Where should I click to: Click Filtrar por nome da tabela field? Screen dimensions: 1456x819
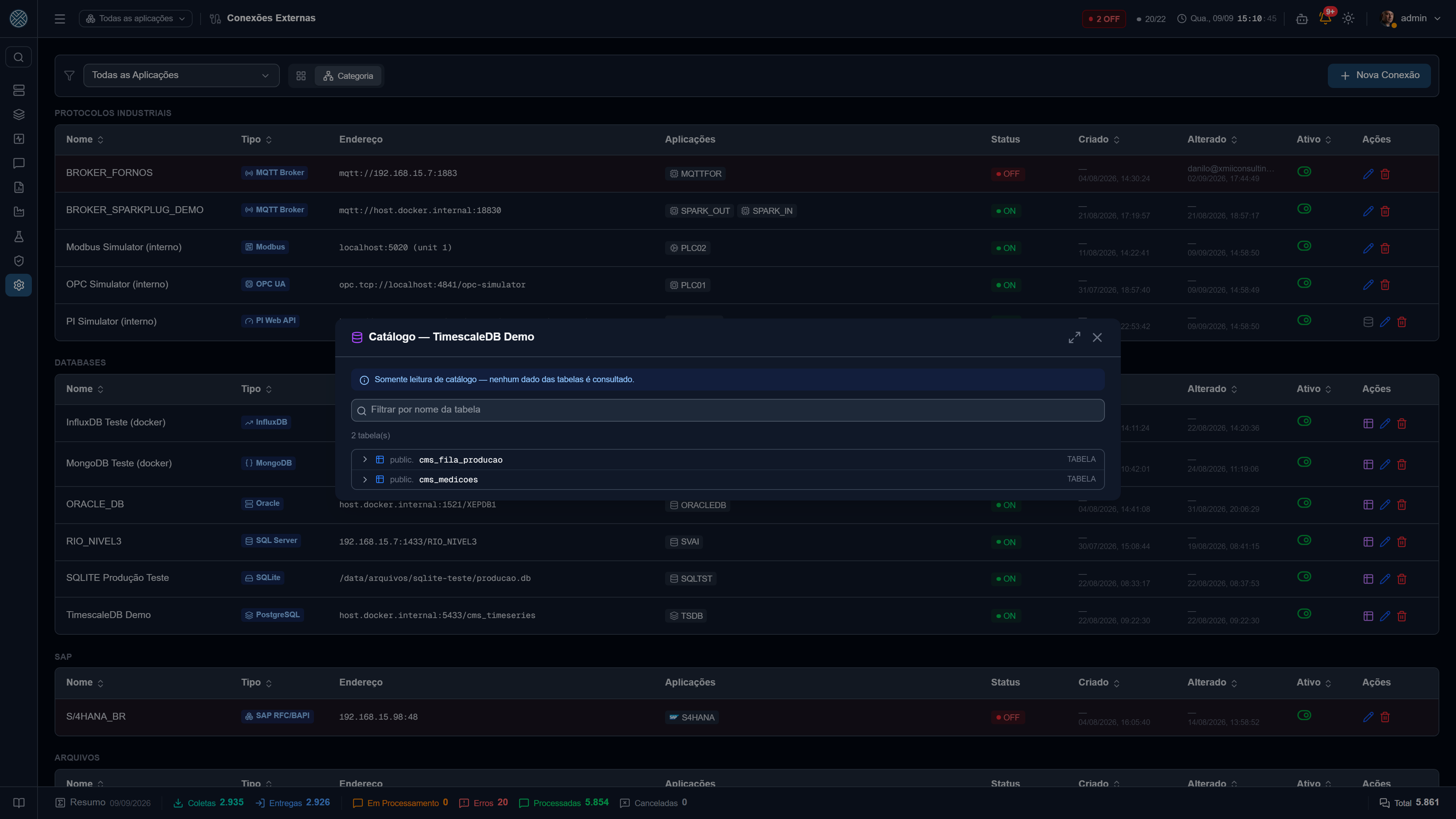pyautogui.click(x=728, y=410)
